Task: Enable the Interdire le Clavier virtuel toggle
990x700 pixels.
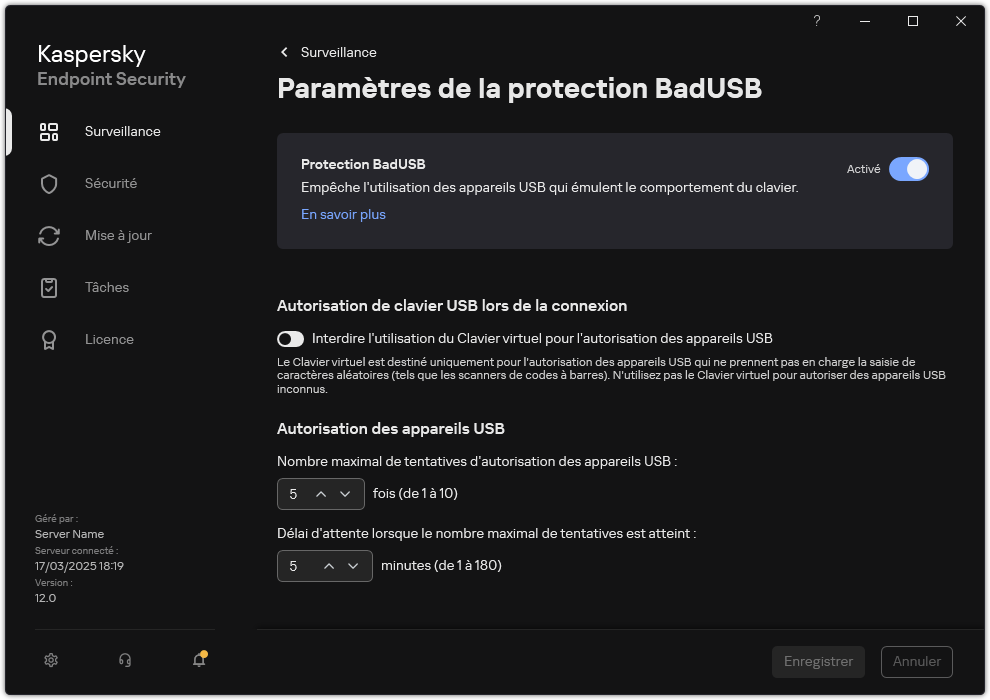Action: 291,338
